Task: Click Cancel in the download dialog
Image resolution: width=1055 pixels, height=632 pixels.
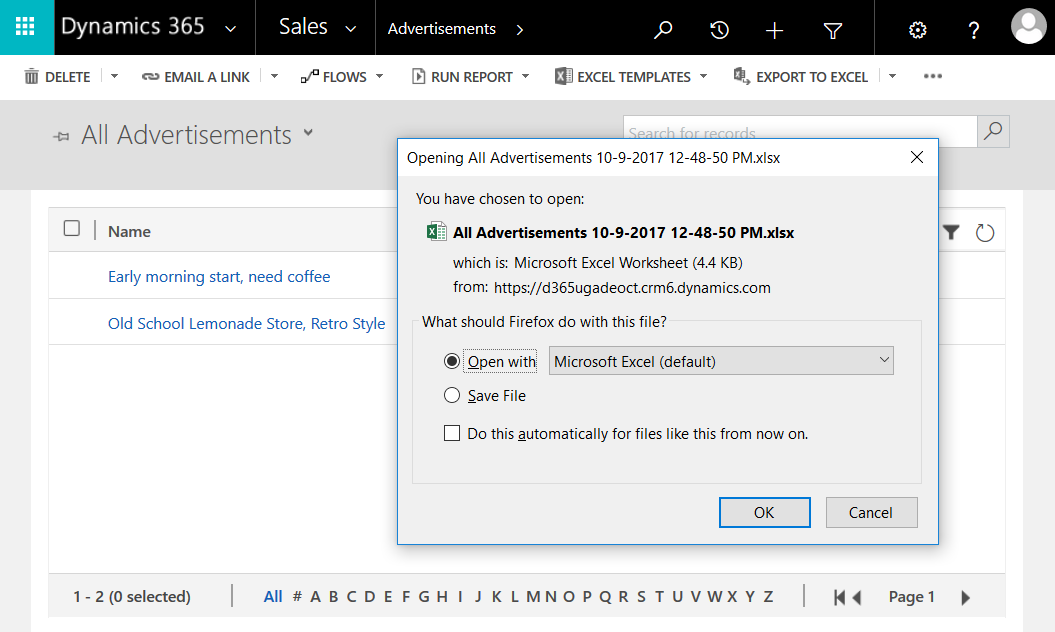Action: click(x=871, y=512)
